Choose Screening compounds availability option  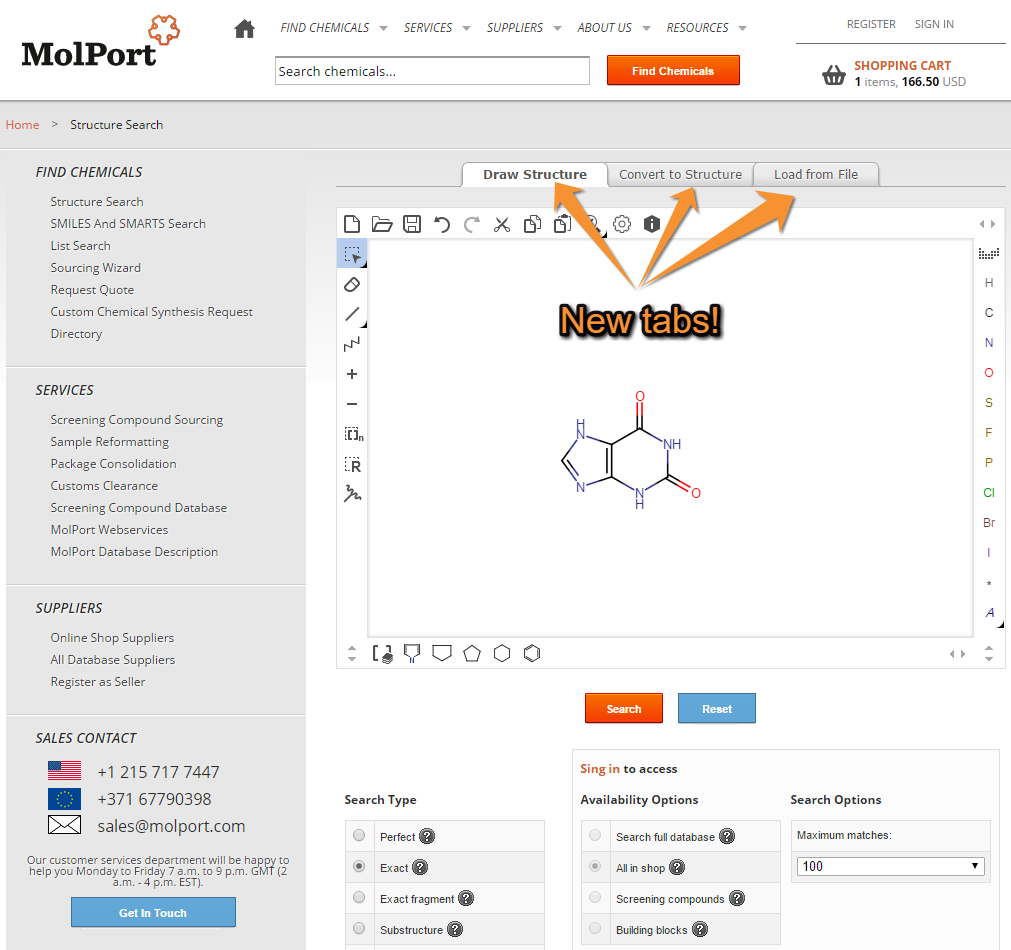coord(595,898)
